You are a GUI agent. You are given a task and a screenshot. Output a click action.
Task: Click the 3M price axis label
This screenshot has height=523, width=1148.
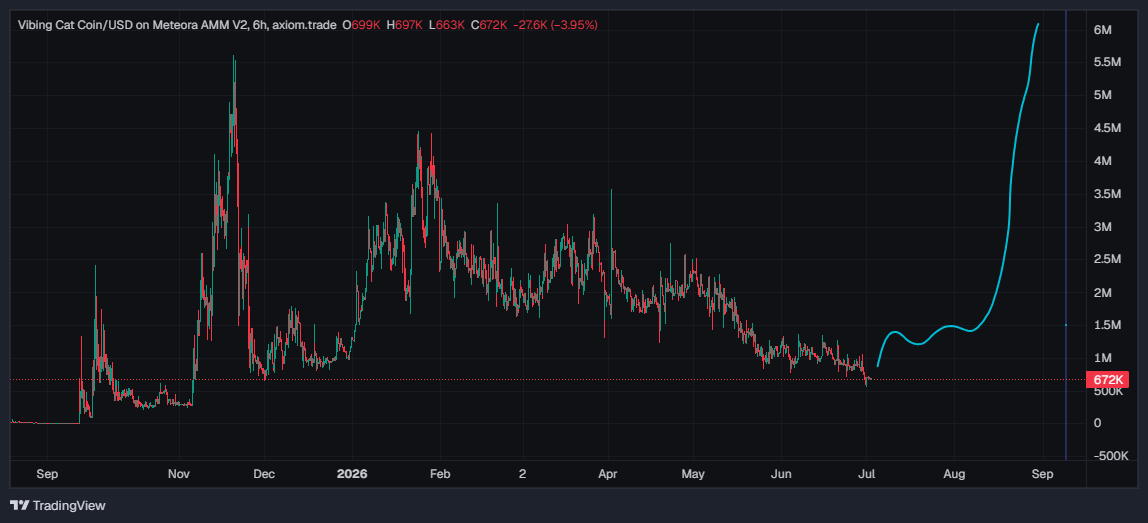click(x=1103, y=227)
